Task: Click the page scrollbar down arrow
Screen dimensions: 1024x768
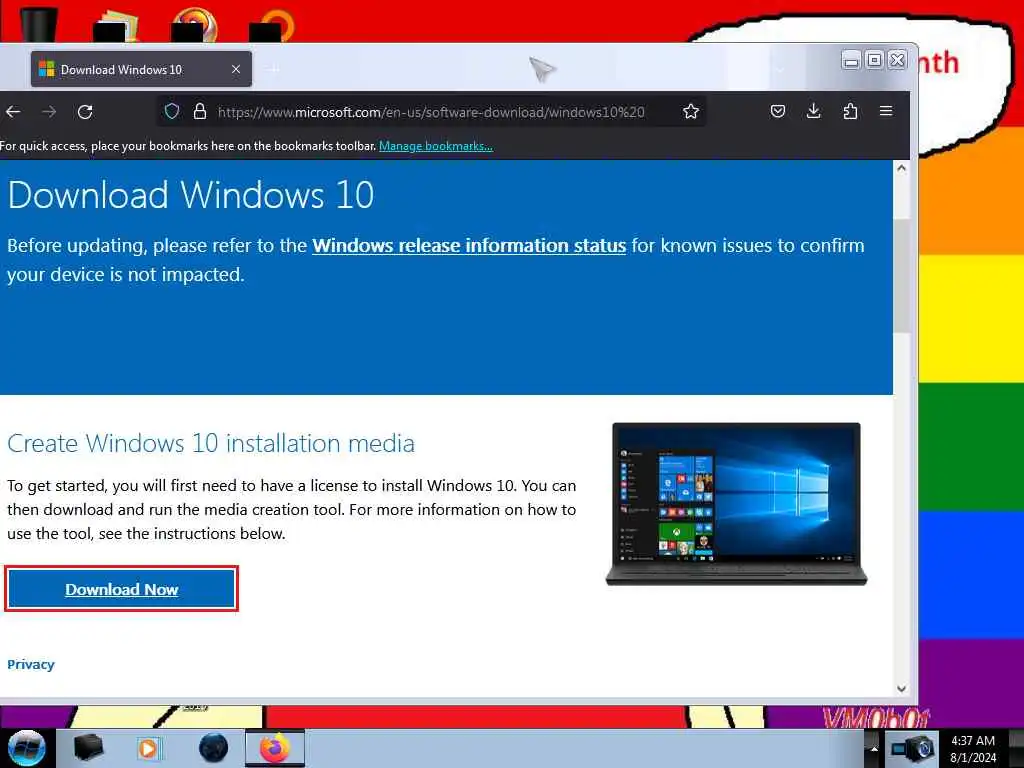Action: point(901,688)
